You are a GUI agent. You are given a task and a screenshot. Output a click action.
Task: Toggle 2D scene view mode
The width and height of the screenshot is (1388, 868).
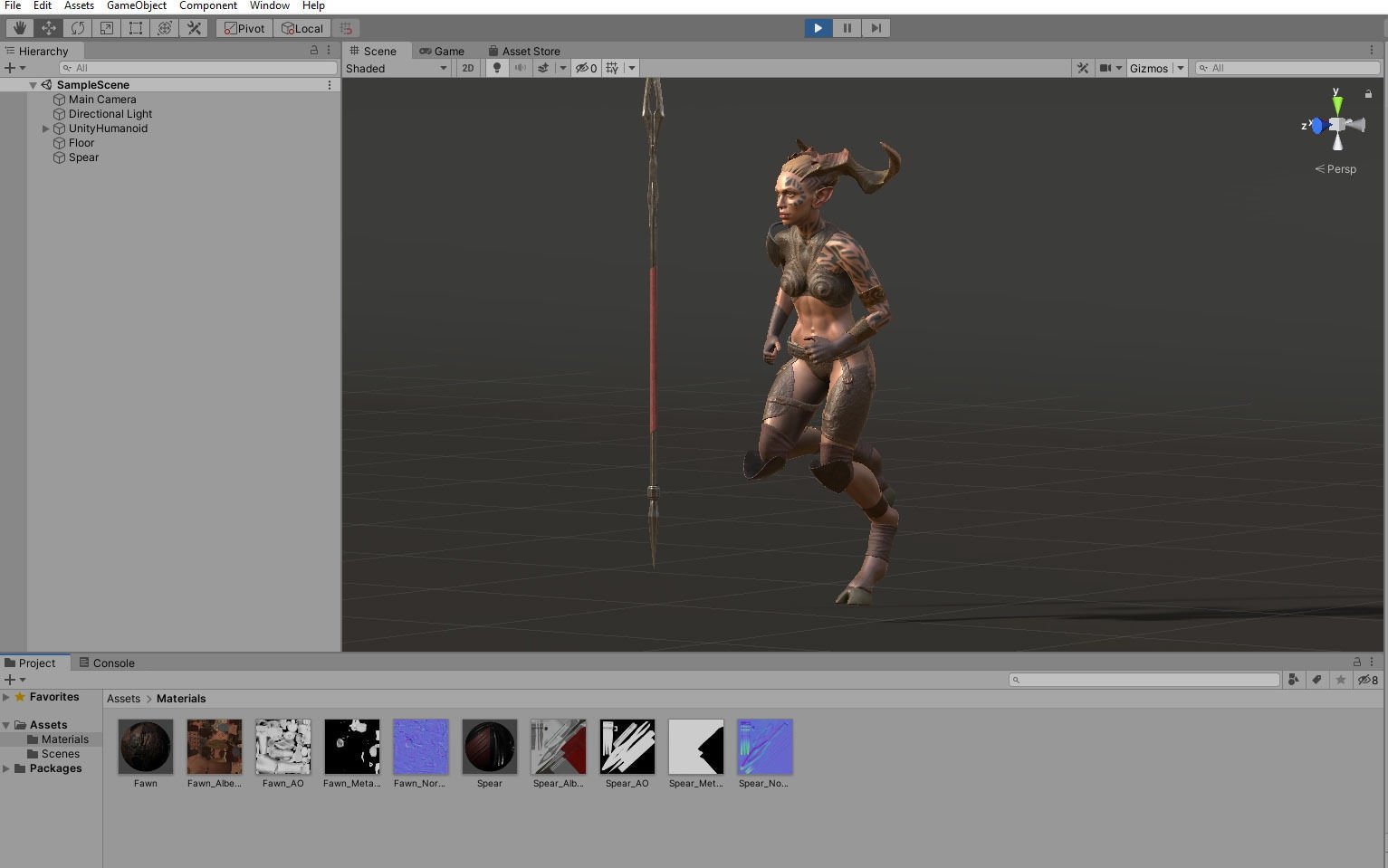point(467,68)
